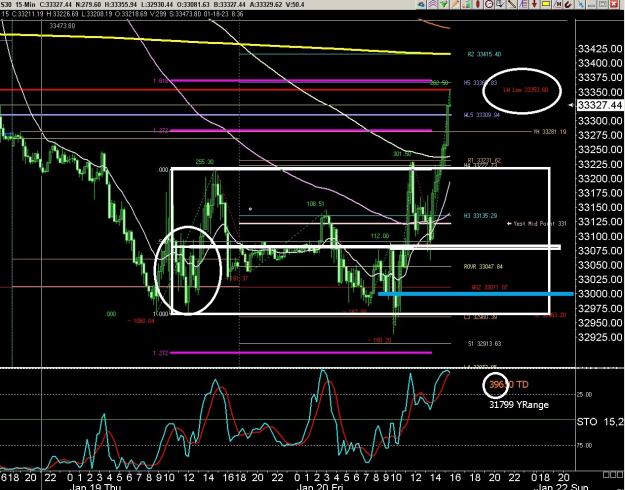Click the Yest Mid Point label

click(537, 224)
